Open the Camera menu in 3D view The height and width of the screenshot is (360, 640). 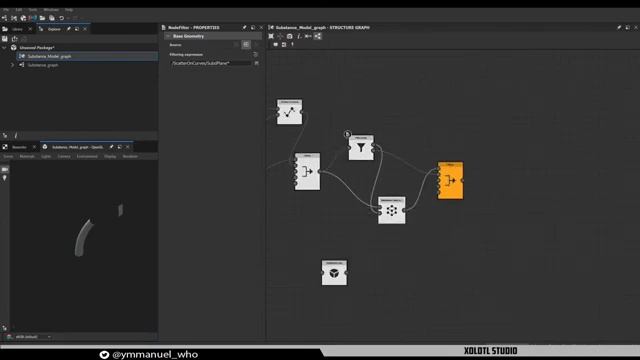coord(64,156)
